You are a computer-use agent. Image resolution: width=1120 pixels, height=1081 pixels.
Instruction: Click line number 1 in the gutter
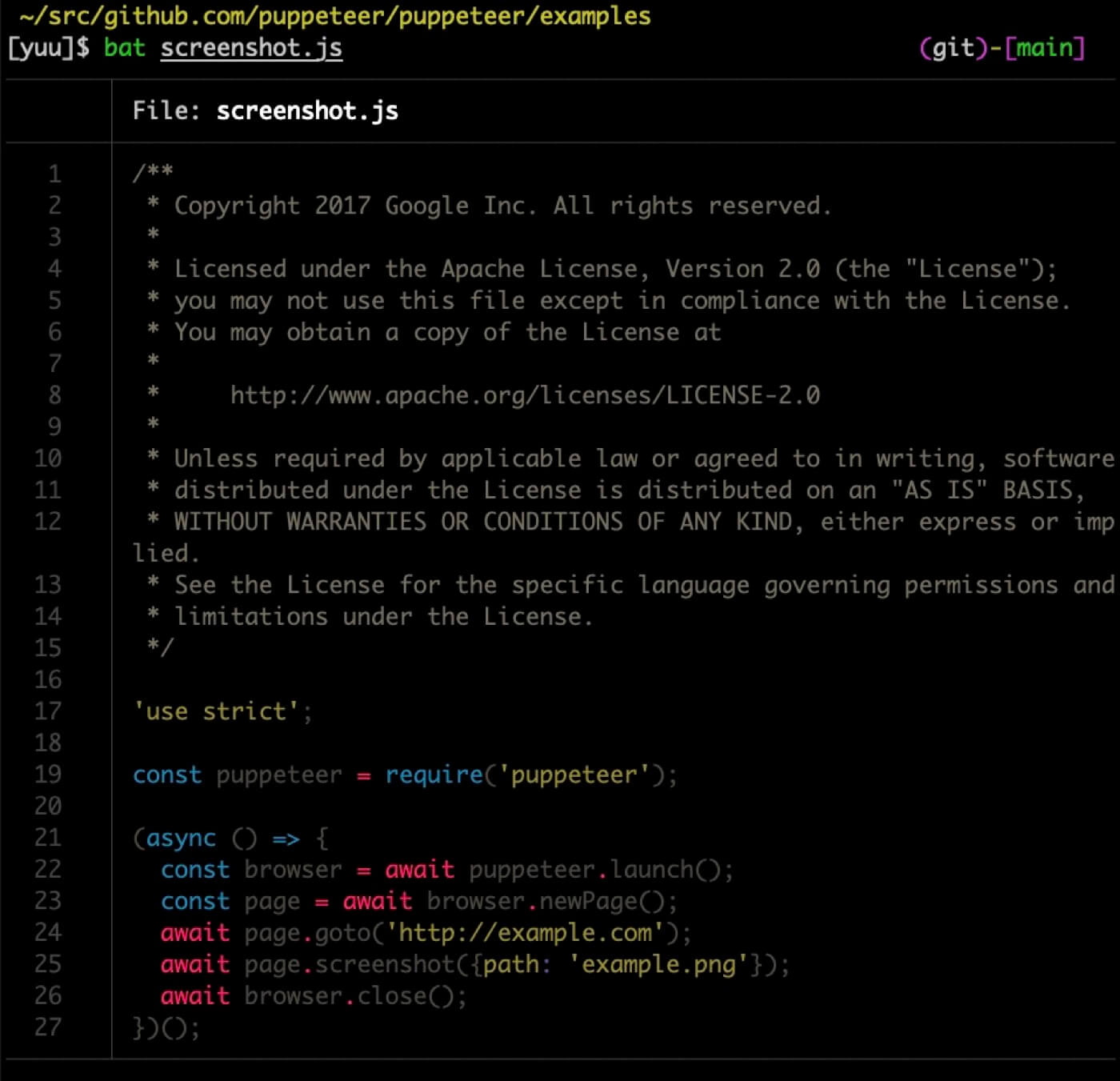click(x=54, y=174)
